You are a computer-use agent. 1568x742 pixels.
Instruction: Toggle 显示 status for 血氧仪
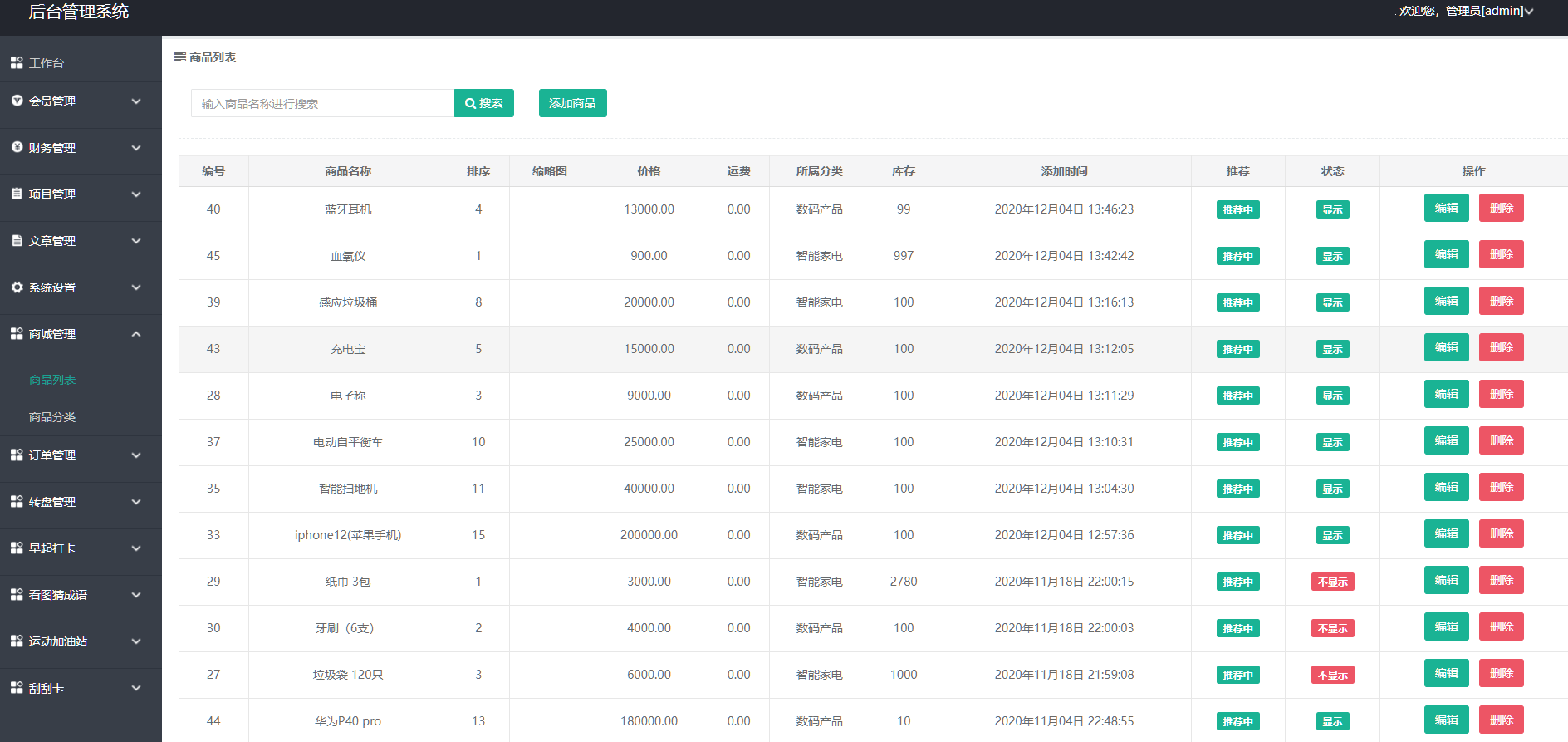tap(1332, 256)
